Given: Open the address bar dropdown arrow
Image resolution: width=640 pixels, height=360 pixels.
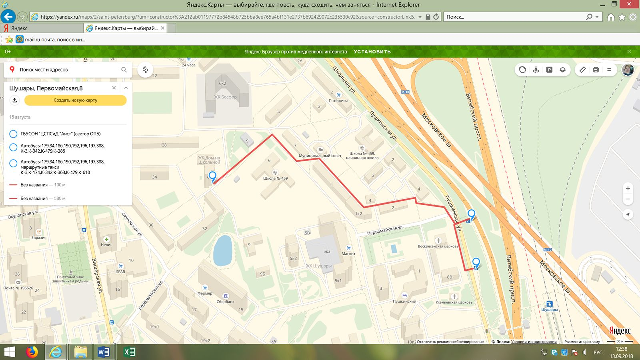Looking at the screenshot, I should coord(420,17).
